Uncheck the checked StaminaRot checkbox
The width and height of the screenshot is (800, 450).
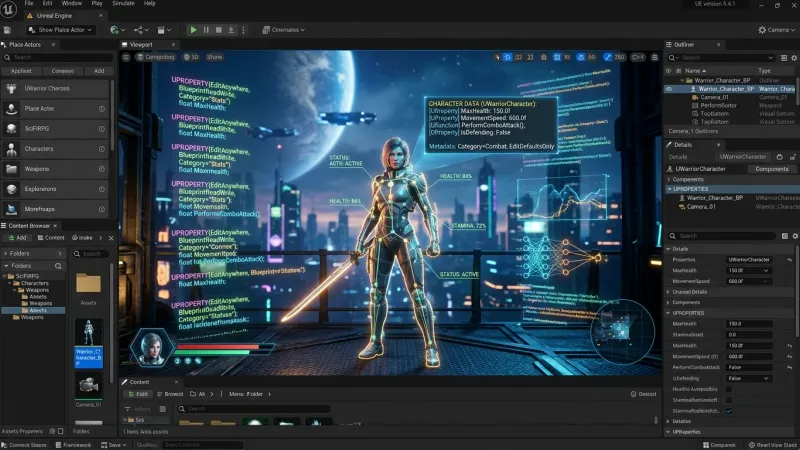click(x=729, y=411)
